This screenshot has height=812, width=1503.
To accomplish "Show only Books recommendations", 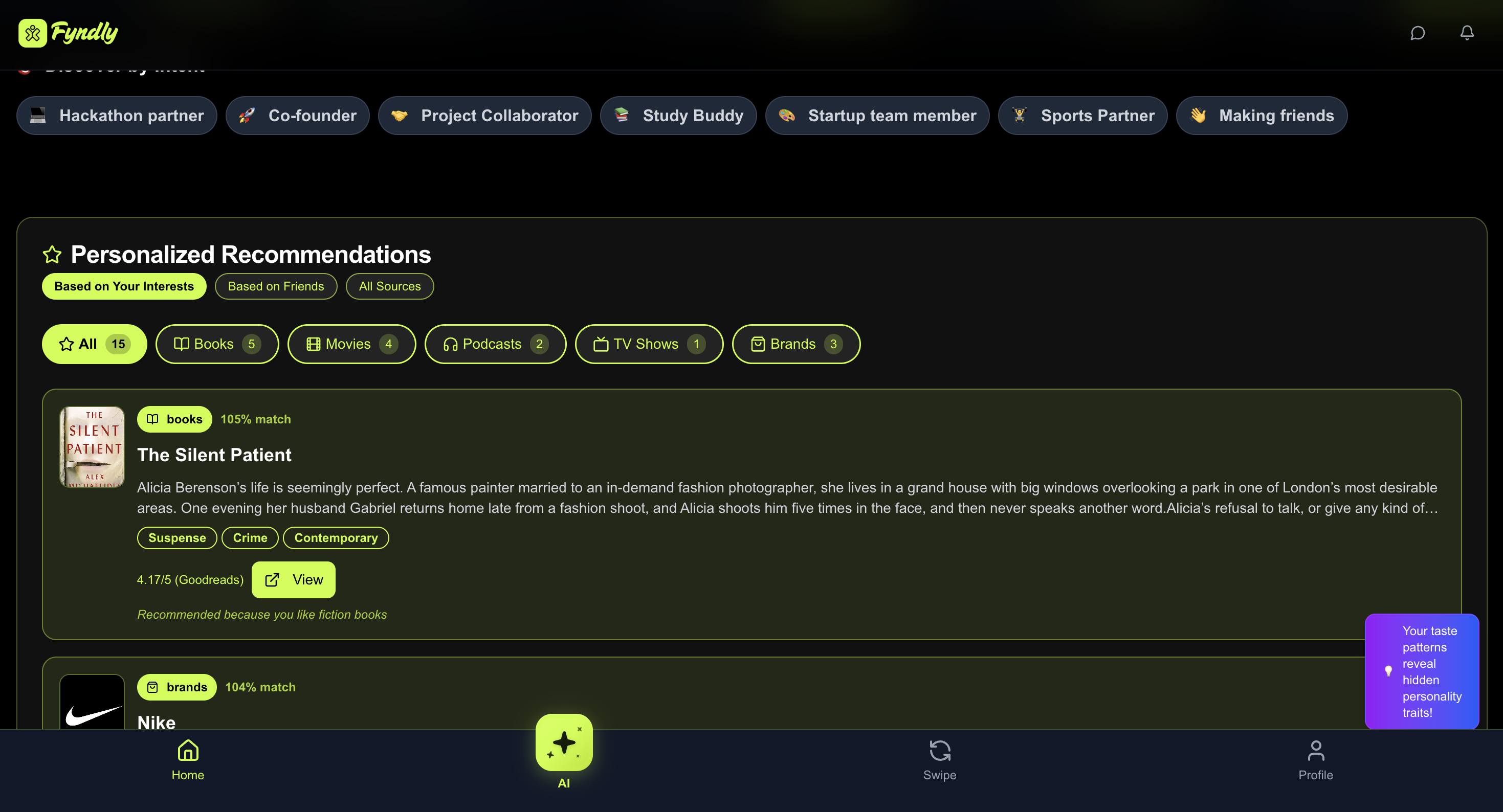I will (216, 344).
